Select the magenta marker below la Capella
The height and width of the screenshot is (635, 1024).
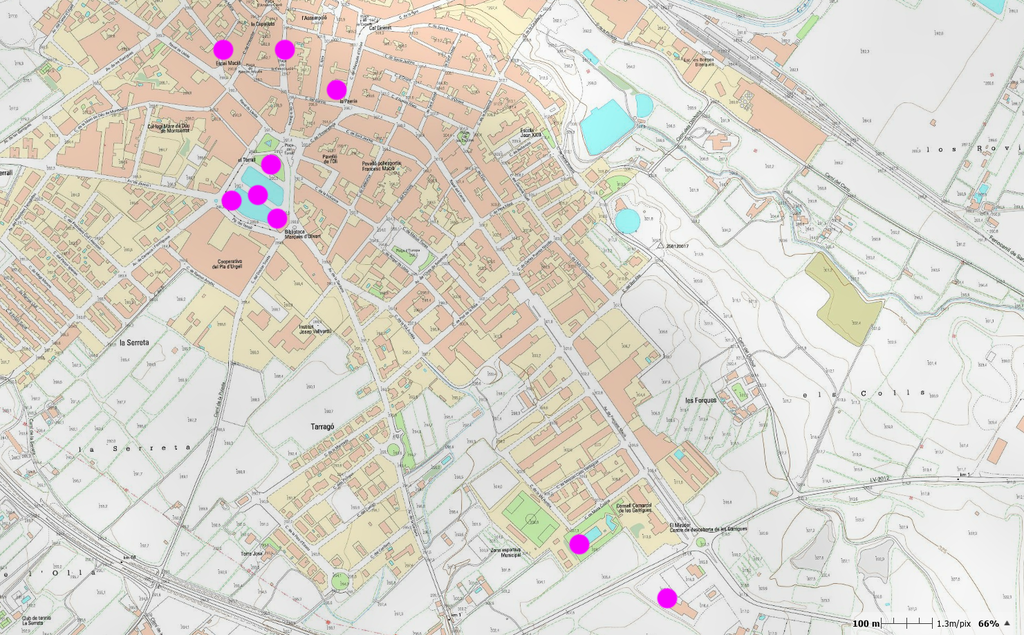tap(285, 49)
